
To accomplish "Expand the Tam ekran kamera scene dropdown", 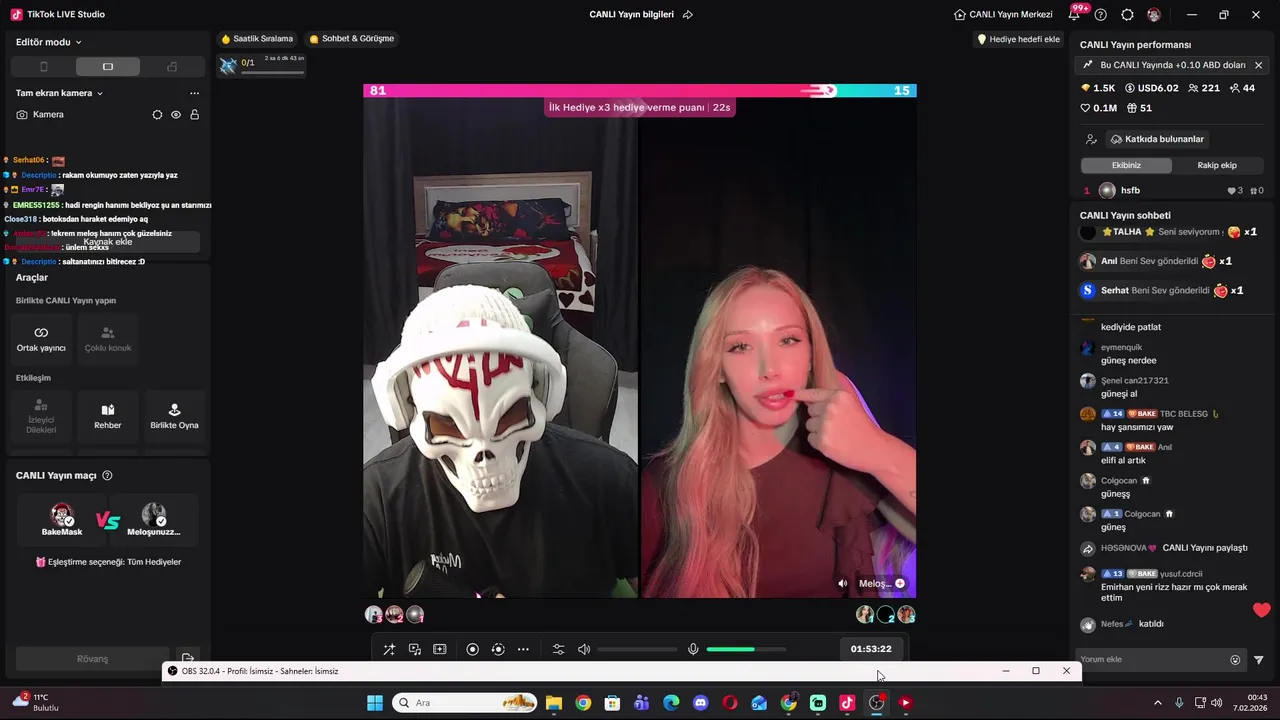I will 60,93.
